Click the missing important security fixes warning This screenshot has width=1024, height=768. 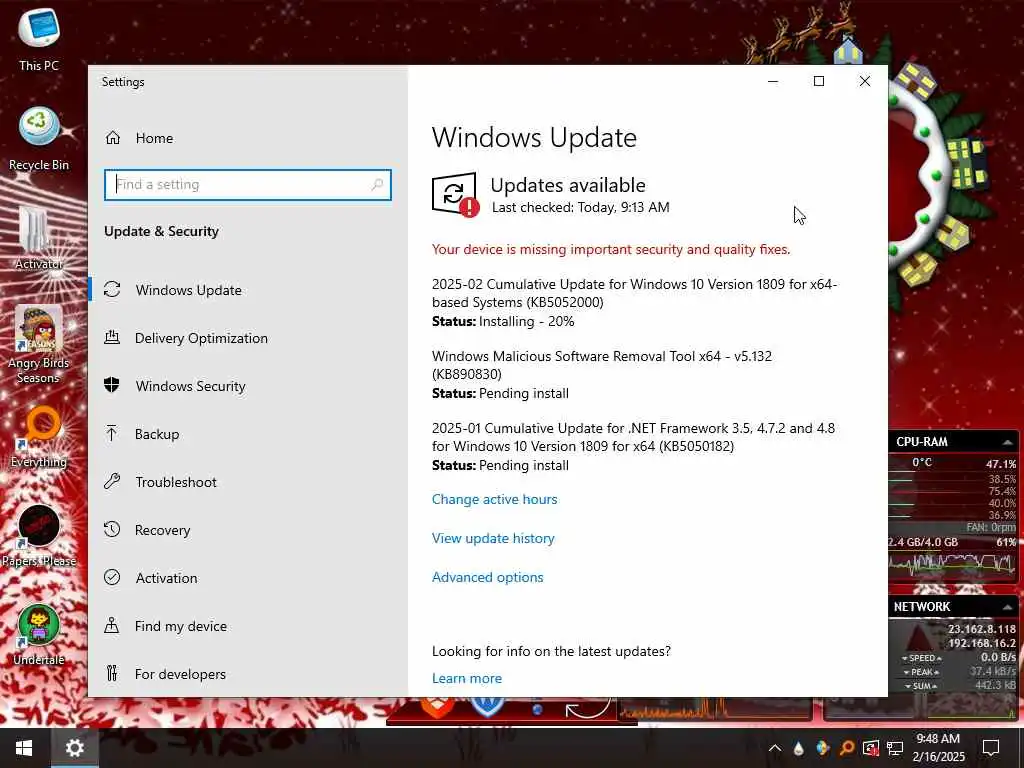click(x=611, y=249)
